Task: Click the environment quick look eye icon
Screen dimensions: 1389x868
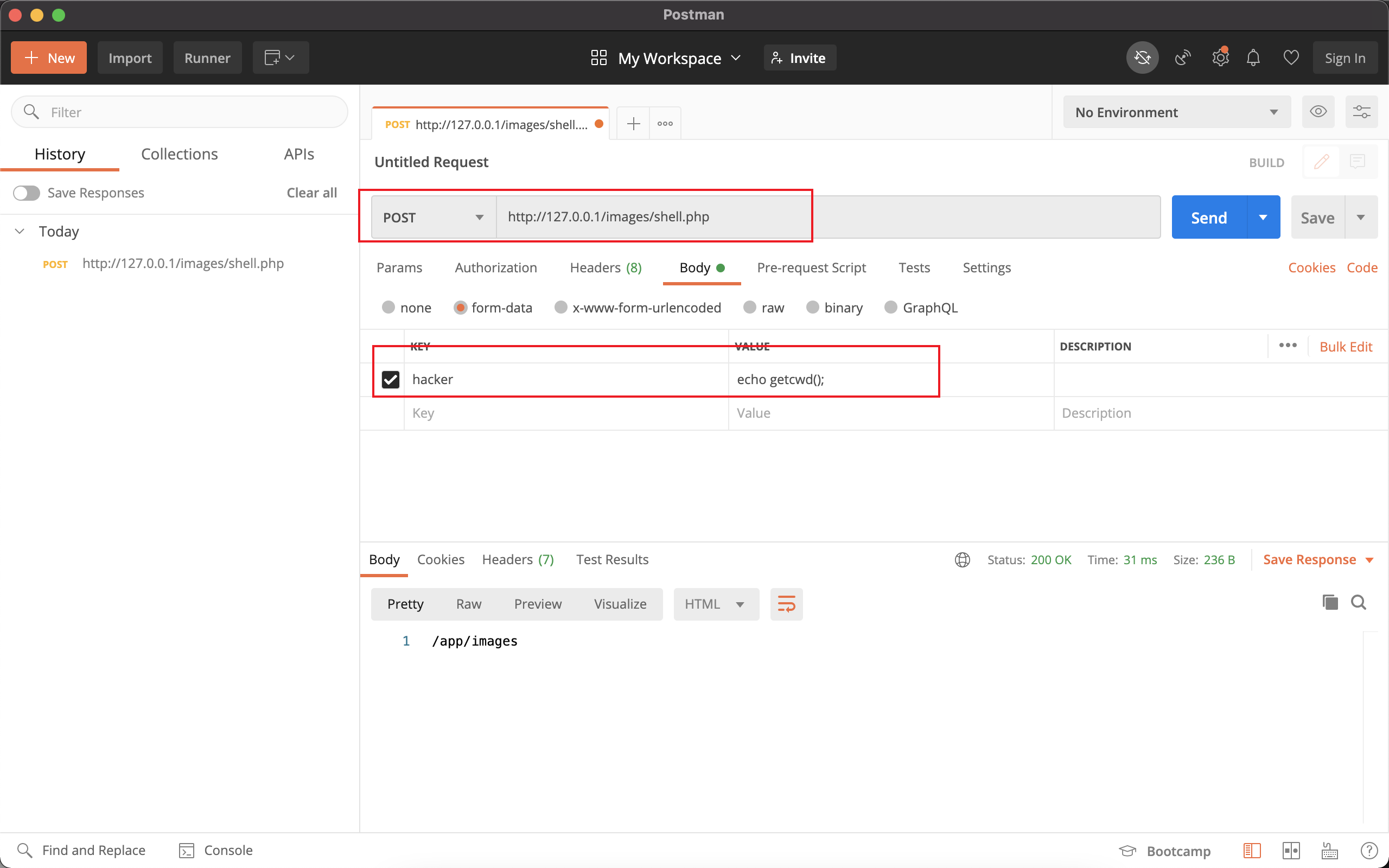Action: coord(1318,112)
